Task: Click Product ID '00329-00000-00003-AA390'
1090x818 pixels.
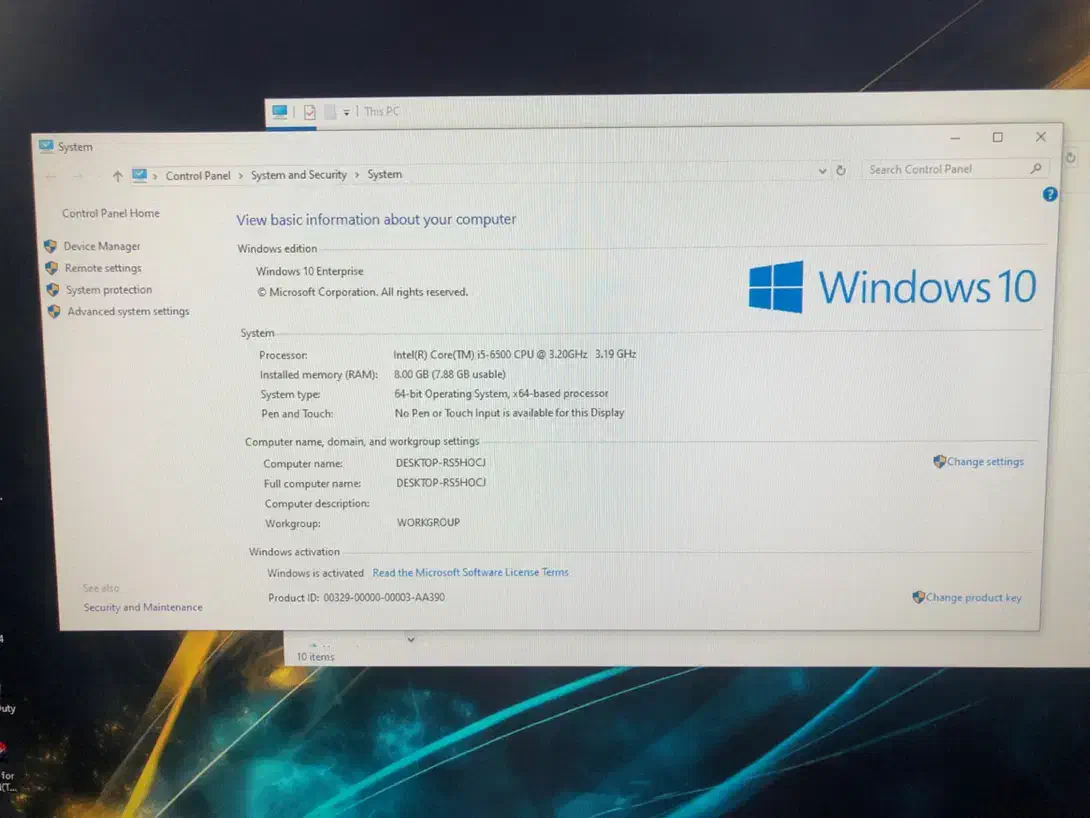Action: point(384,597)
